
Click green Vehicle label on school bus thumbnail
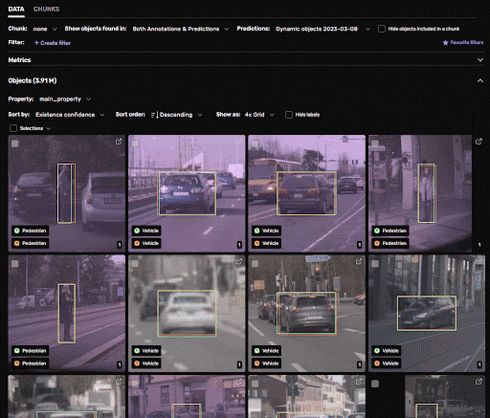tap(267, 231)
